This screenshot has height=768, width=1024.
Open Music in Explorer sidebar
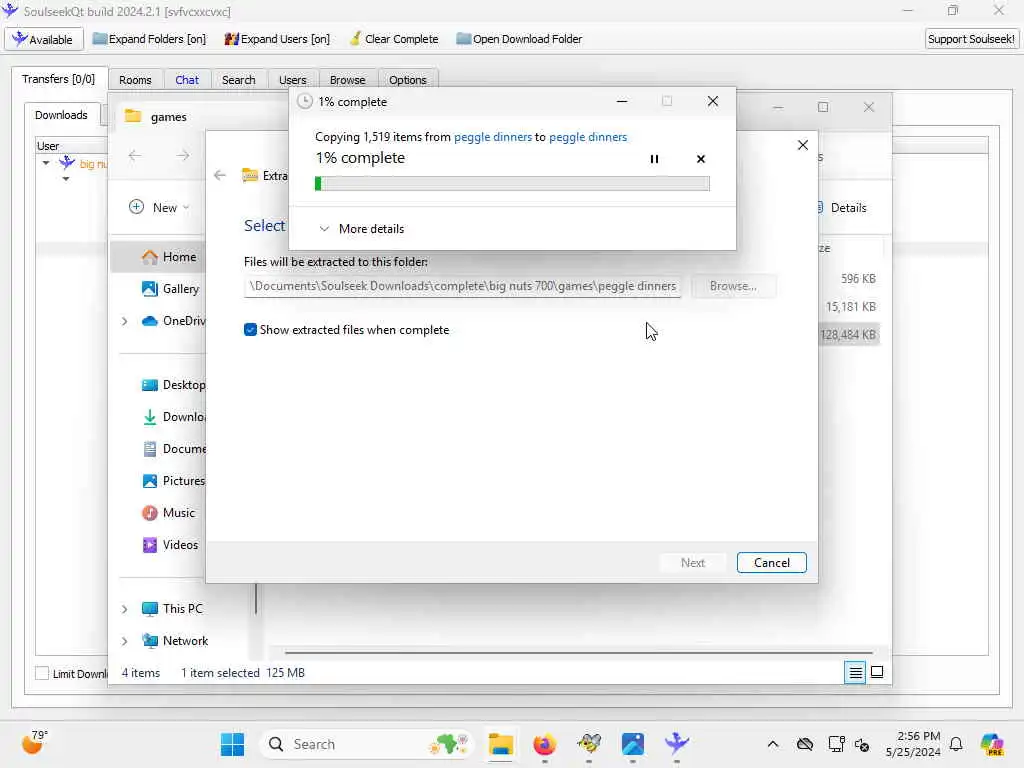coord(168,513)
